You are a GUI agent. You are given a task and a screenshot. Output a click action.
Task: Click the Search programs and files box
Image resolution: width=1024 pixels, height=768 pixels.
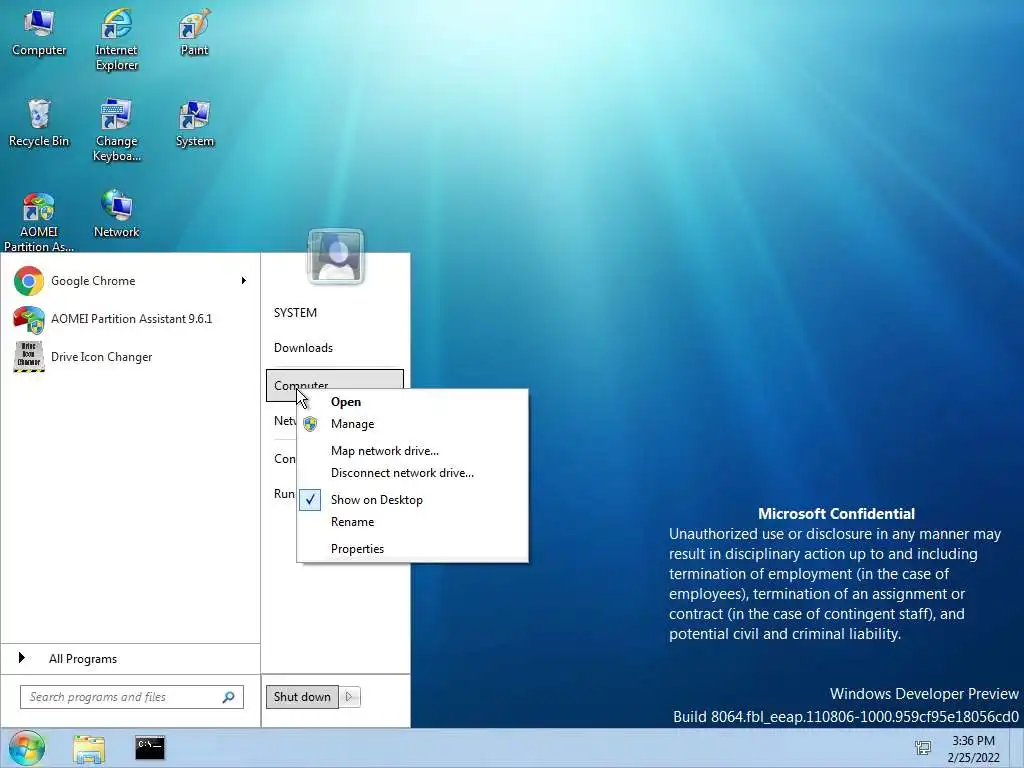tap(132, 697)
